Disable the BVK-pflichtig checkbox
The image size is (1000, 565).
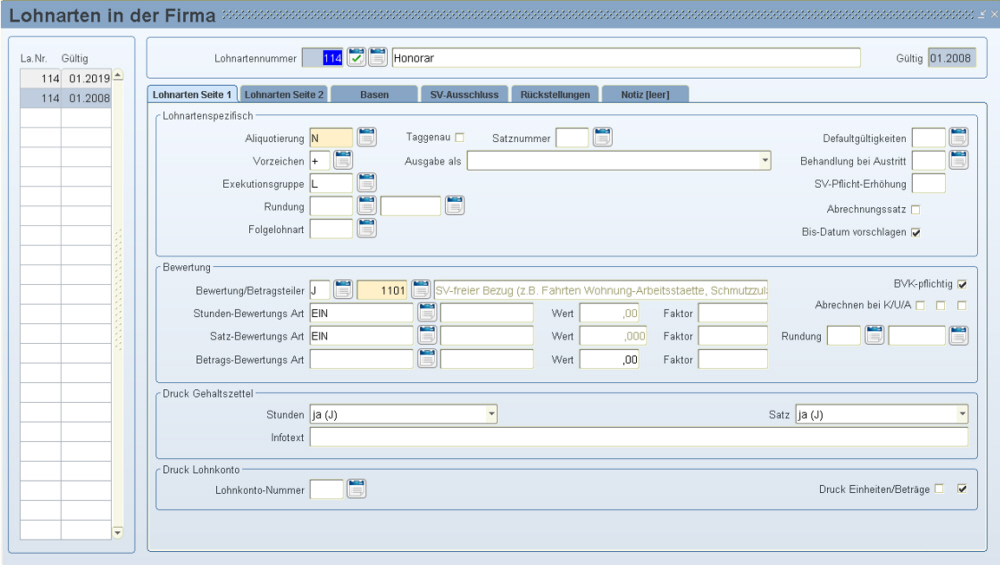click(962, 284)
